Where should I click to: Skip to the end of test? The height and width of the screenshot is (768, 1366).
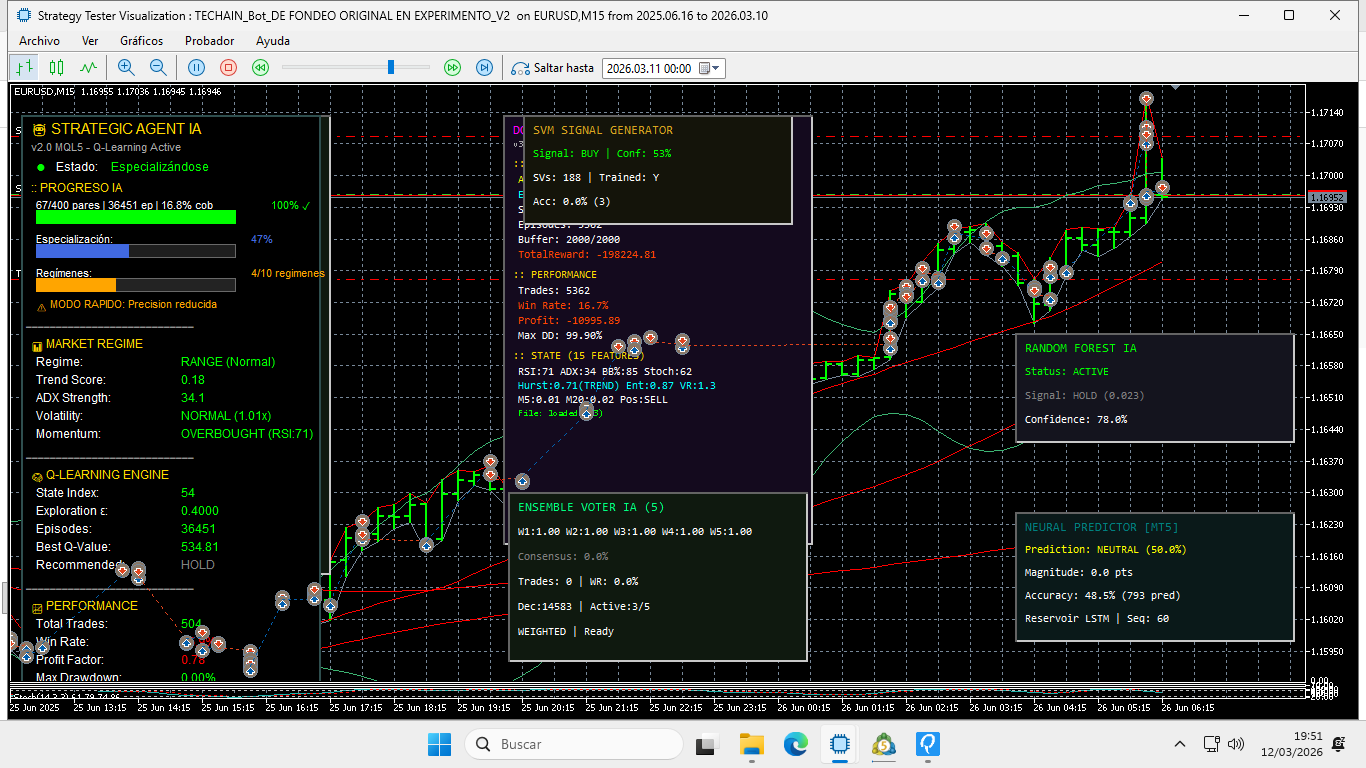point(484,67)
